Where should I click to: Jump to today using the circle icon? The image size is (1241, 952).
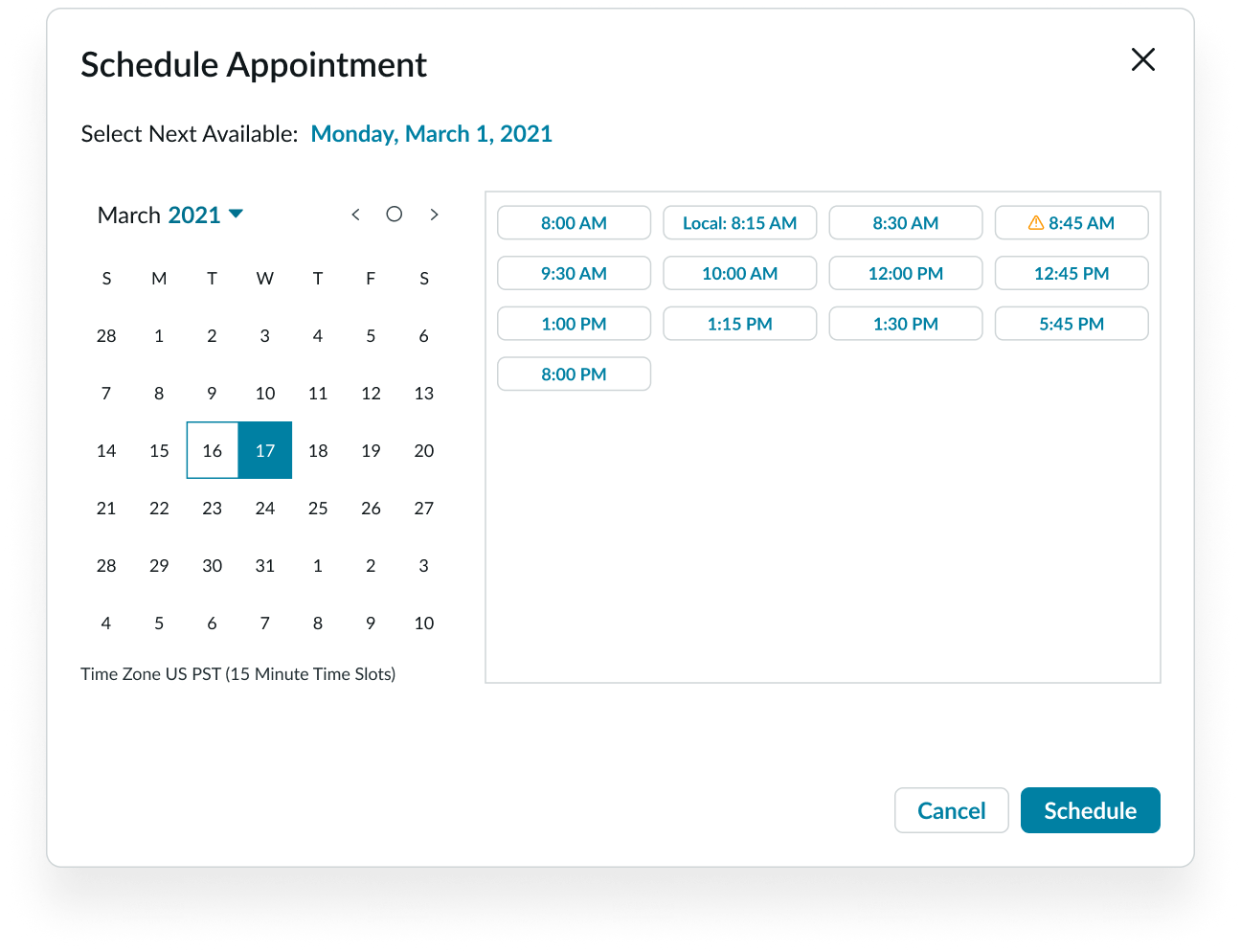tap(394, 215)
